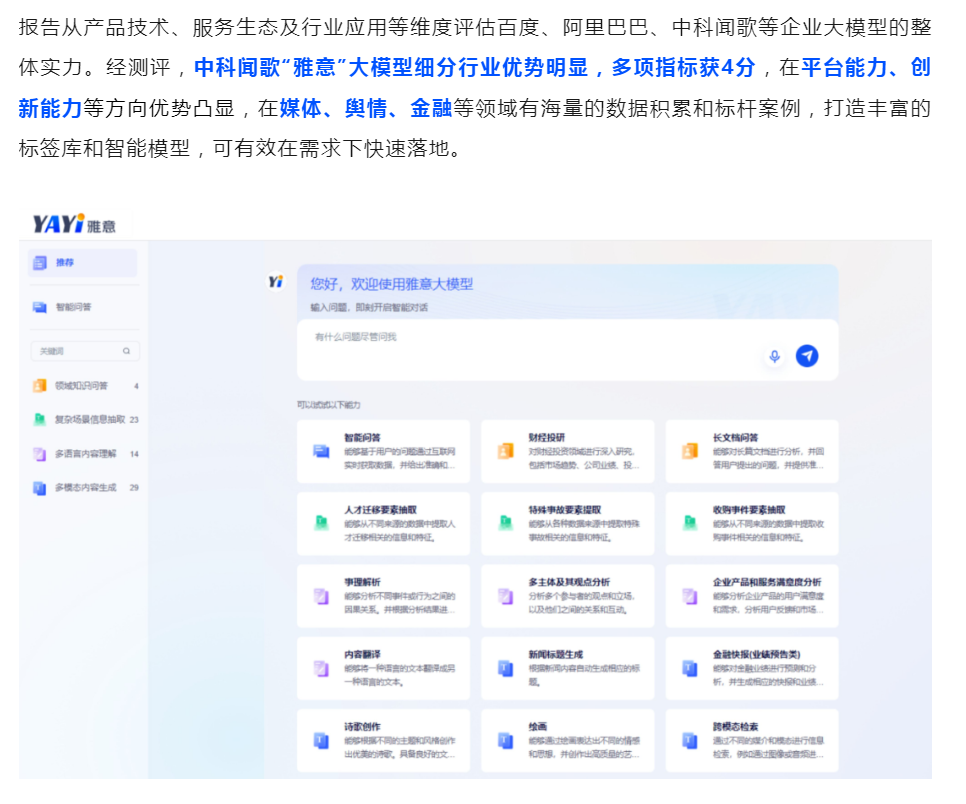Open the 多模态内容生成 category
966x804 pixels.
(84, 488)
